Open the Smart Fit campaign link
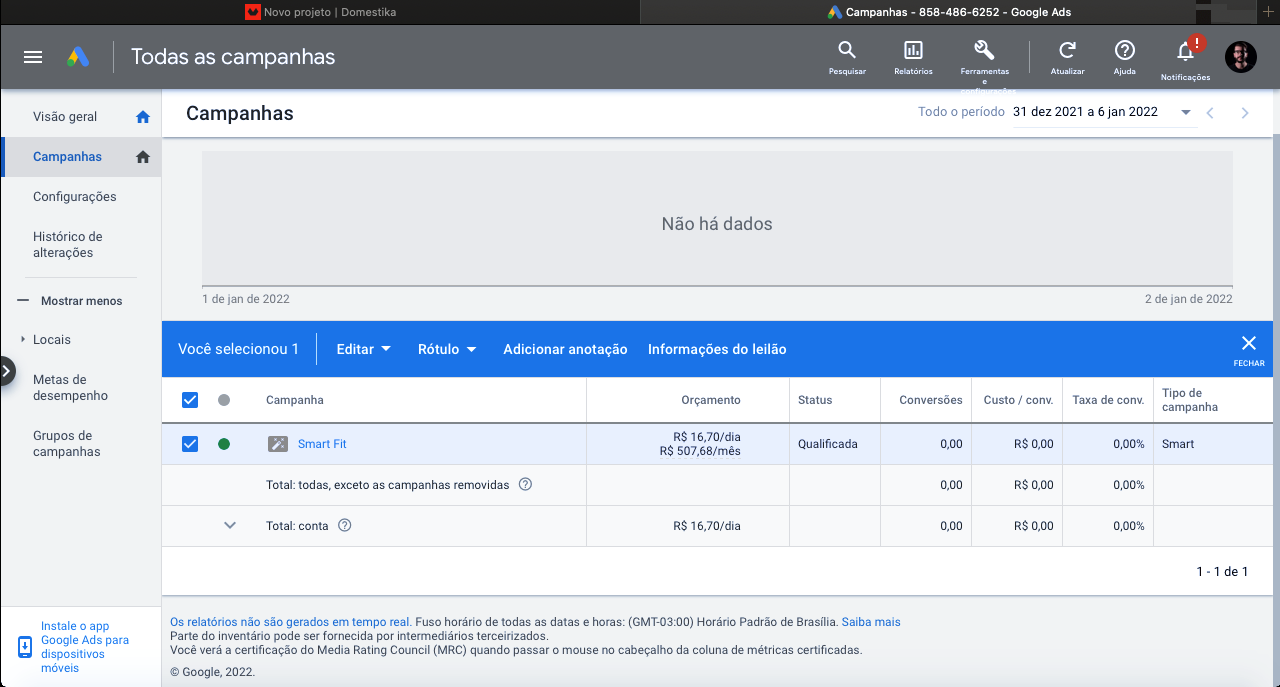Viewport: 1280px width, 687px height. click(322, 444)
